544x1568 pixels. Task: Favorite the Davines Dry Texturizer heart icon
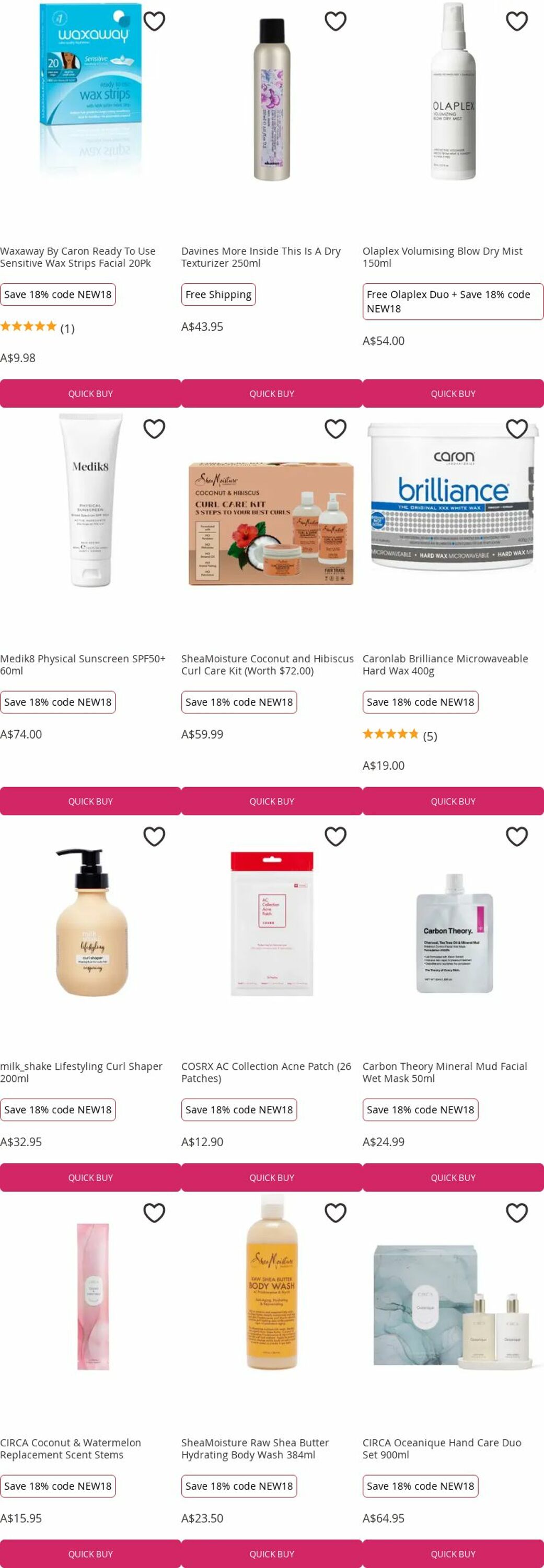[x=335, y=21]
